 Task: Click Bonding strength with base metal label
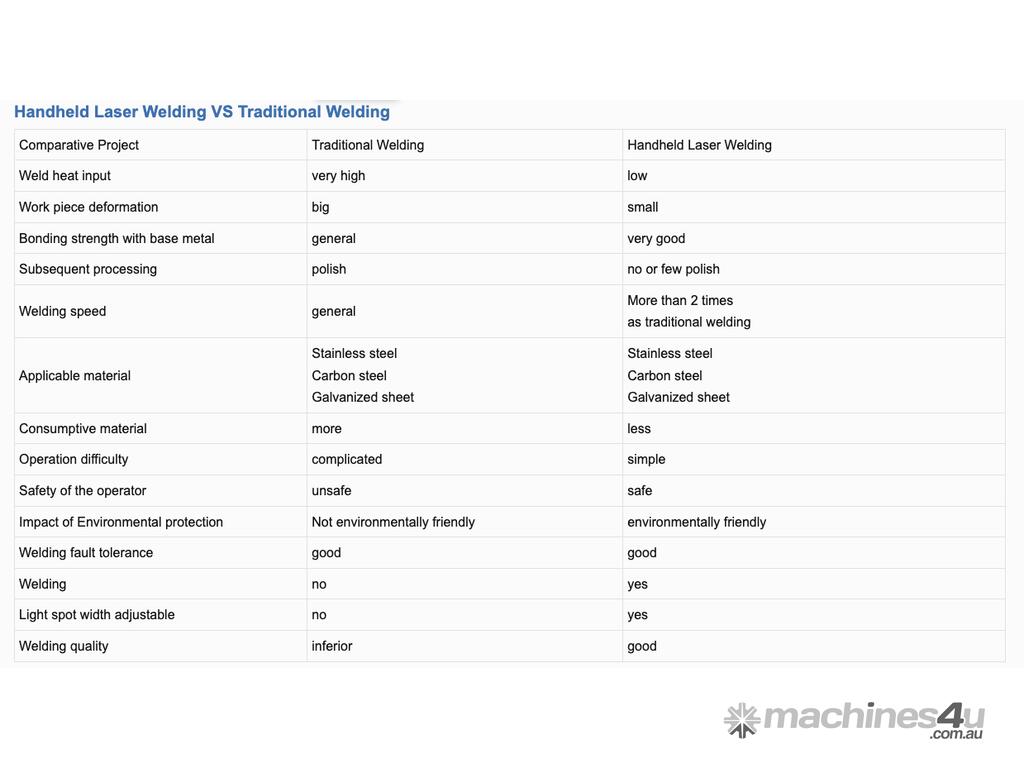tap(117, 238)
